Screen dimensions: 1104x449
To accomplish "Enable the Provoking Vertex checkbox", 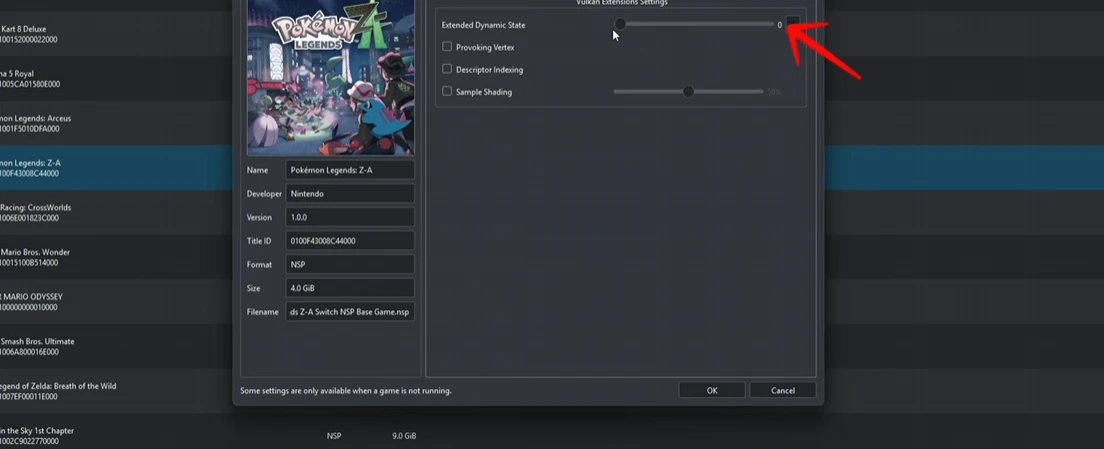I will point(447,47).
